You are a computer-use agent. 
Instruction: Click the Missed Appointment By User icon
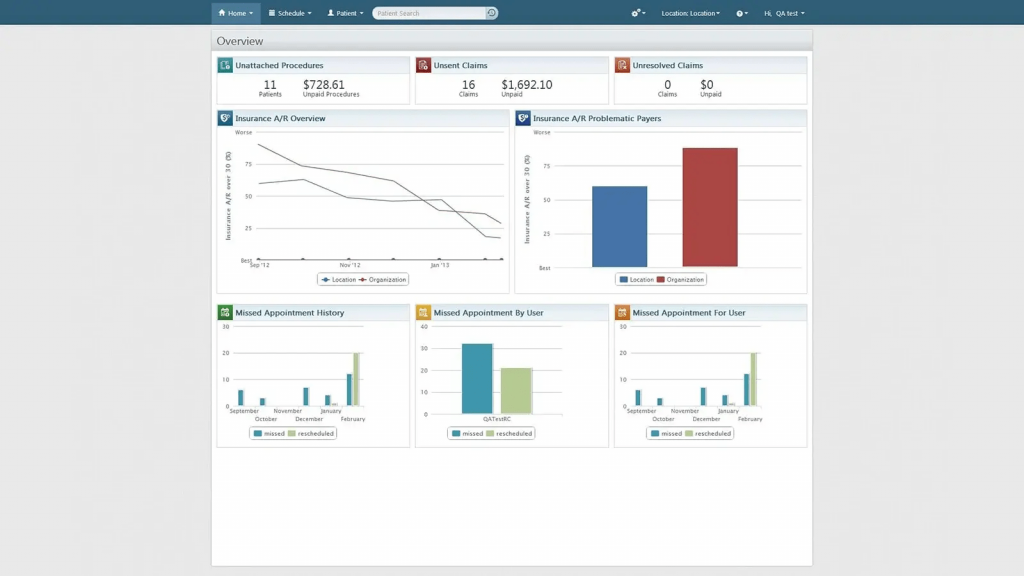pos(423,312)
